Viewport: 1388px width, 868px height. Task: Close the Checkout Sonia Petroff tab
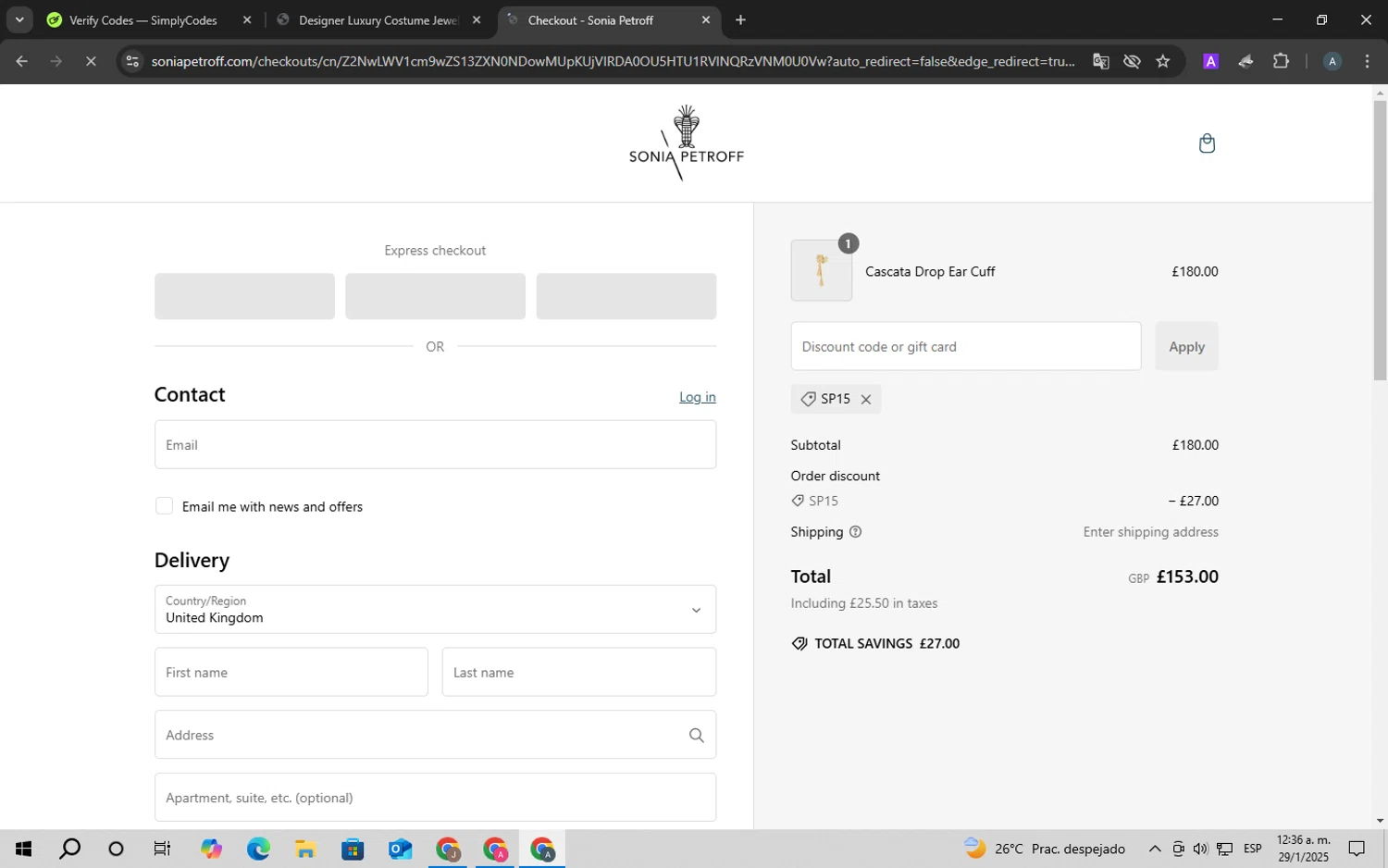tap(706, 19)
